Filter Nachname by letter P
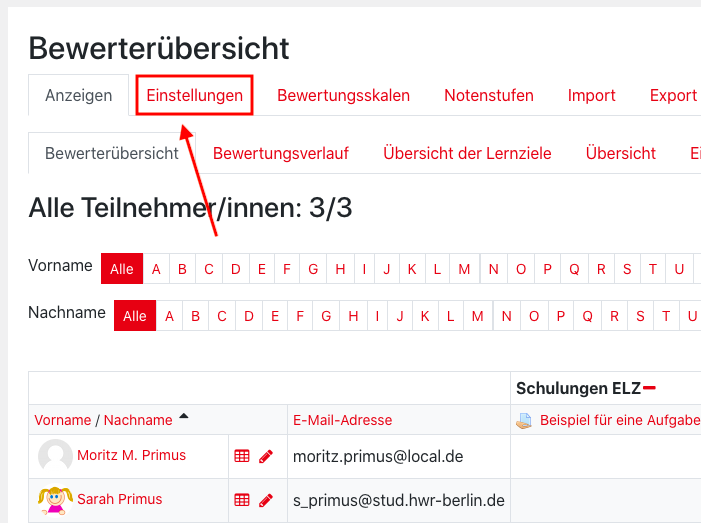701x523 pixels. [560, 317]
